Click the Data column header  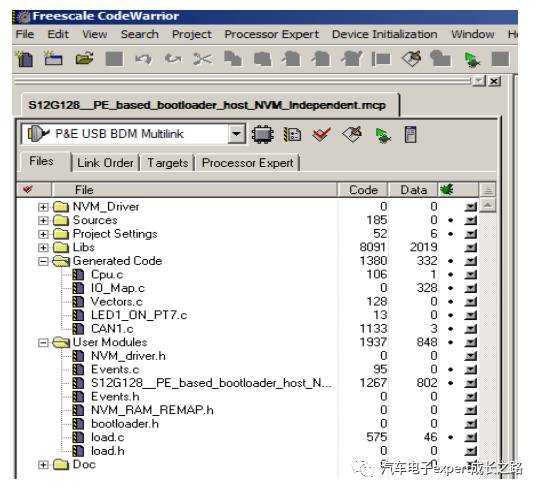point(414,190)
